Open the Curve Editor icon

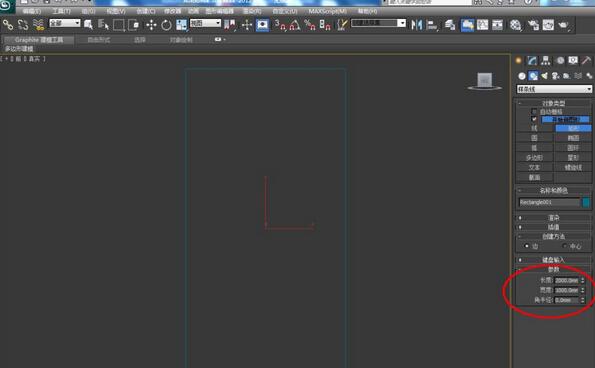(x=483, y=25)
